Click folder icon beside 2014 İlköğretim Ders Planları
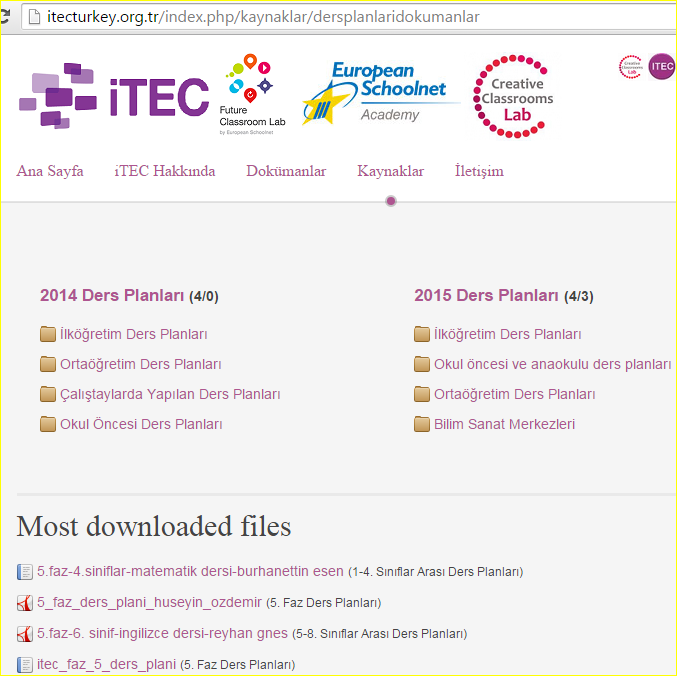Viewport: 677px width, 676px height. pos(48,334)
